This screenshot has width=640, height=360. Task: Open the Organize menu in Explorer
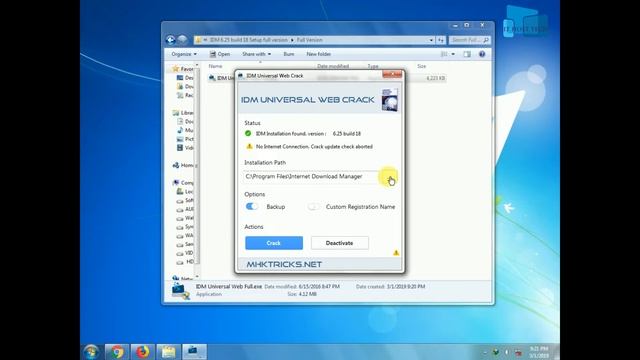(184, 54)
